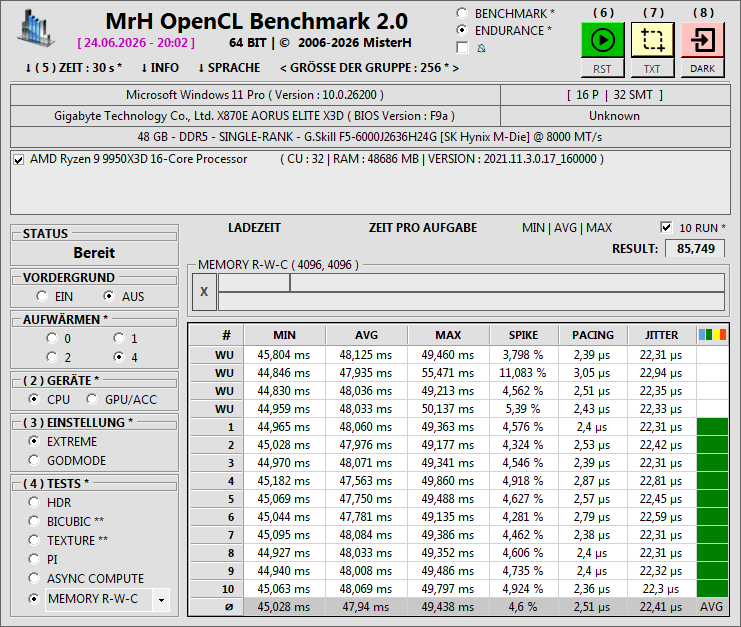The height and width of the screenshot is (627, 741).
Task: Set VORDERGRUND to AUS
Action: pos(109,296)
